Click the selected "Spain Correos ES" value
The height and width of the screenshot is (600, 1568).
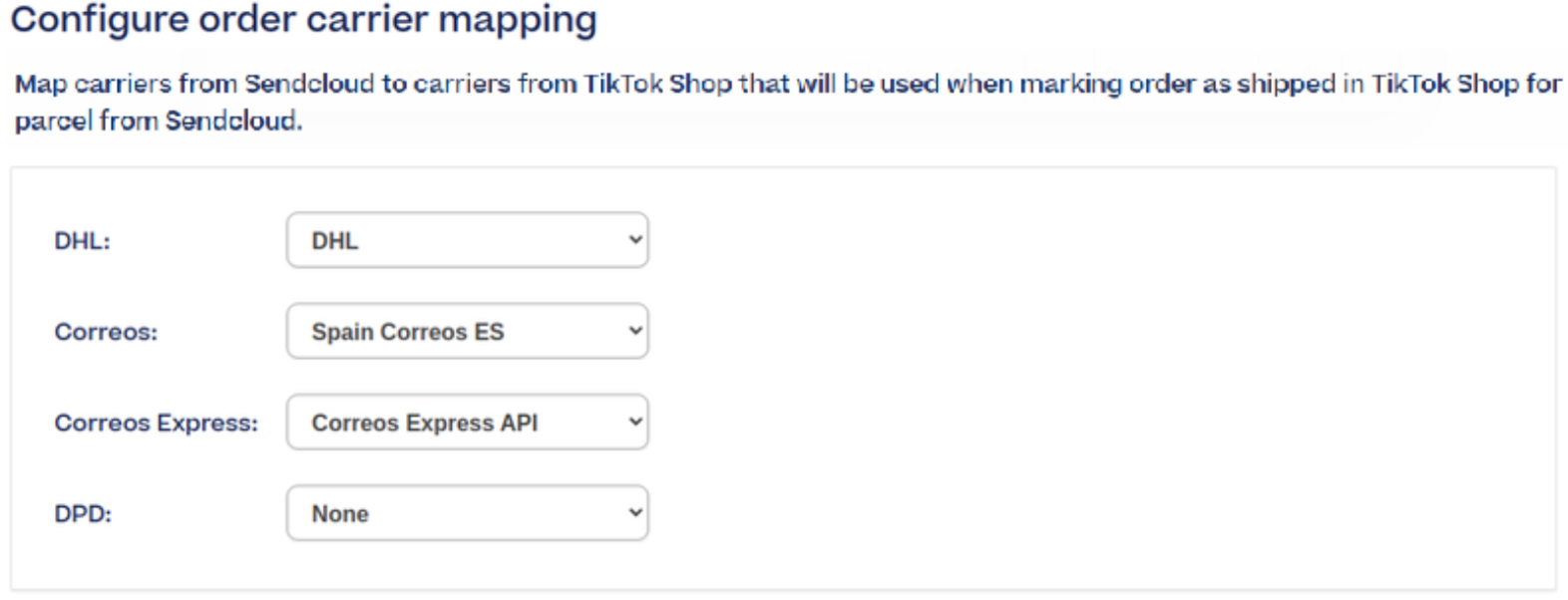coord(408,332)
